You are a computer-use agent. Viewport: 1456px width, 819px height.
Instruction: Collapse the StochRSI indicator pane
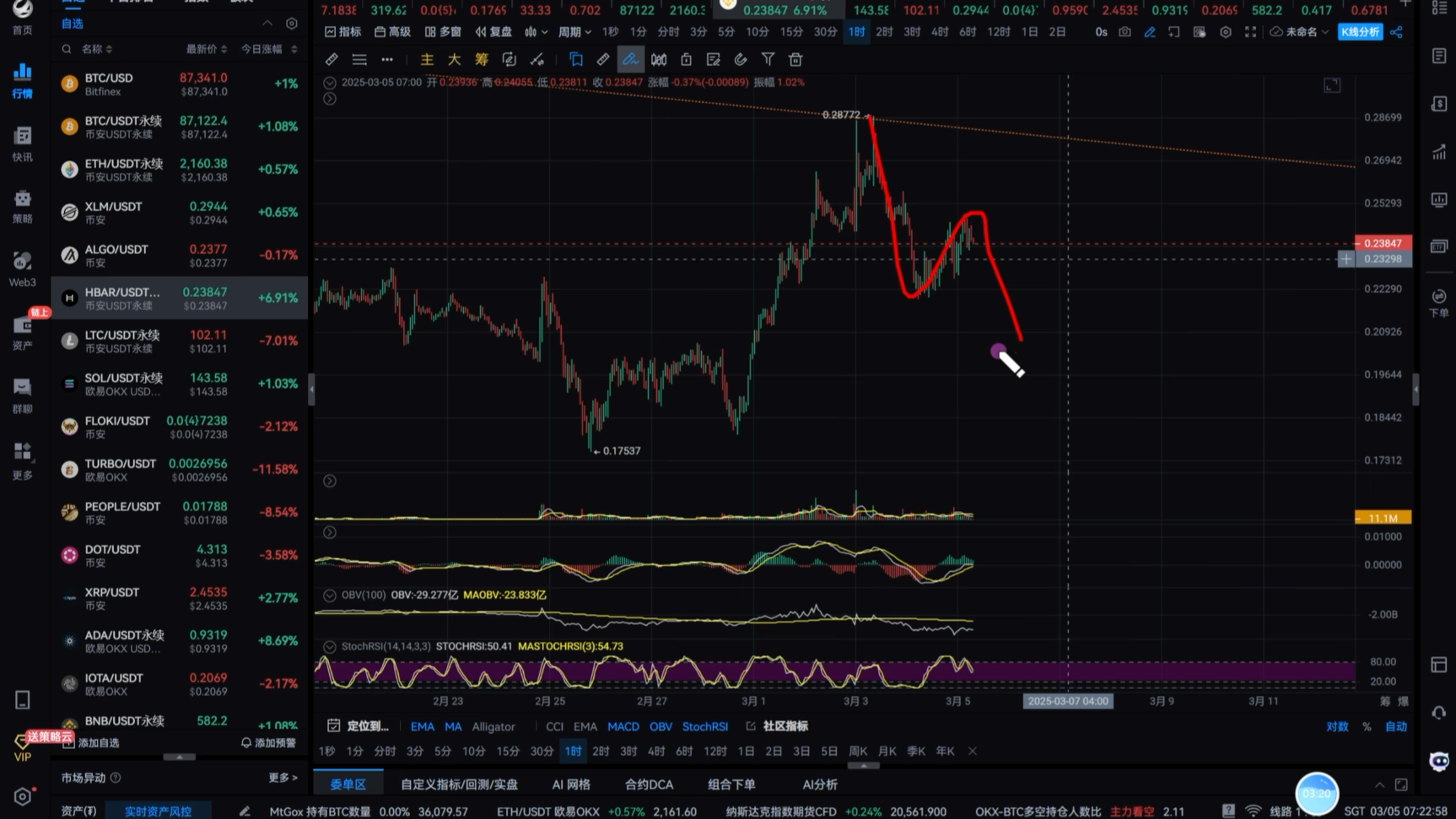[x=330, y=646]
